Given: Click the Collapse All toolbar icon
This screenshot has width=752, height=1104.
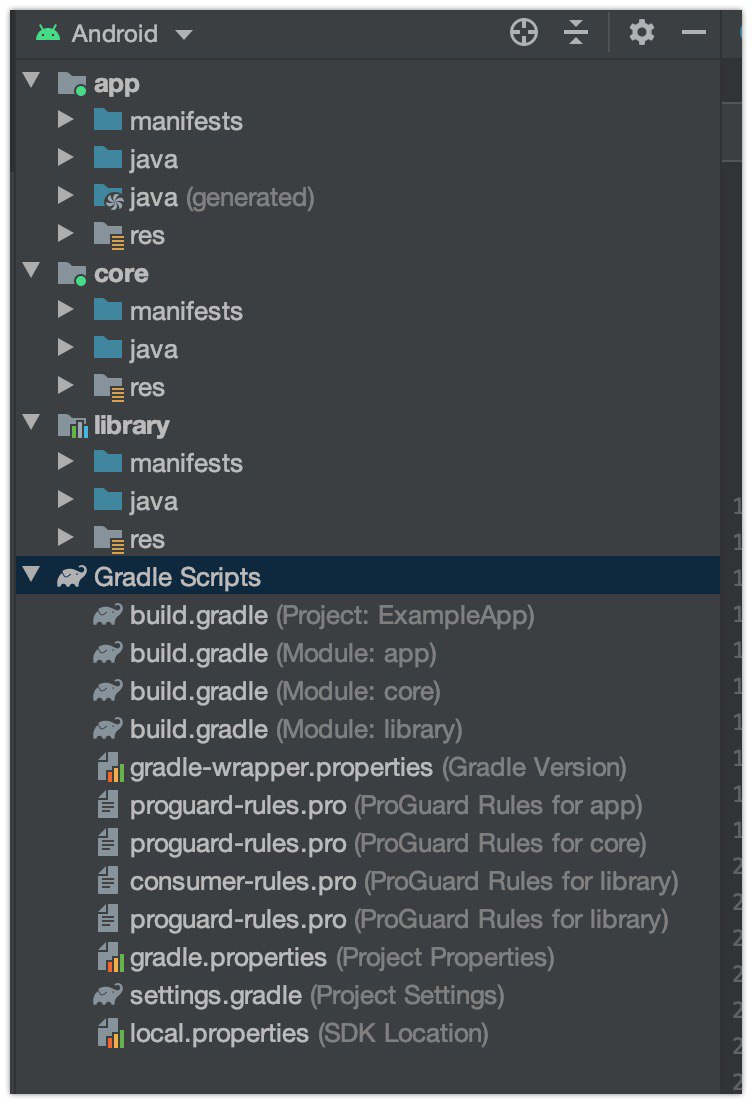Looking at the screenshot, I should 575,32.
